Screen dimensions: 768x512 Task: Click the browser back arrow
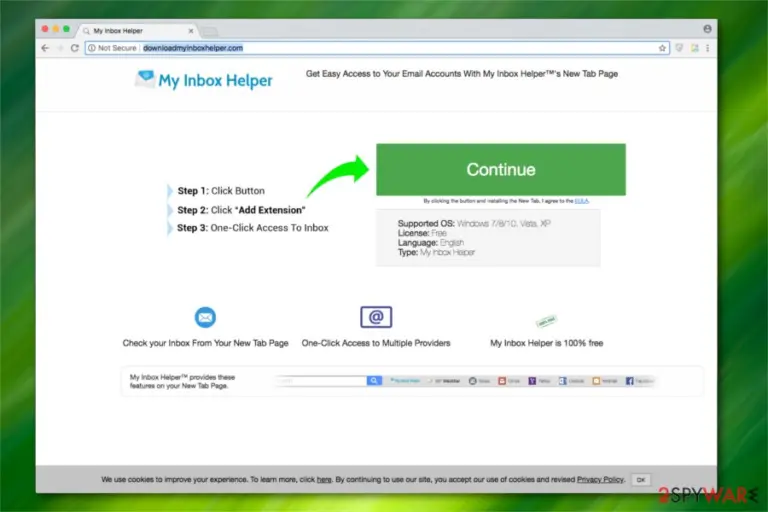point(45,48)
